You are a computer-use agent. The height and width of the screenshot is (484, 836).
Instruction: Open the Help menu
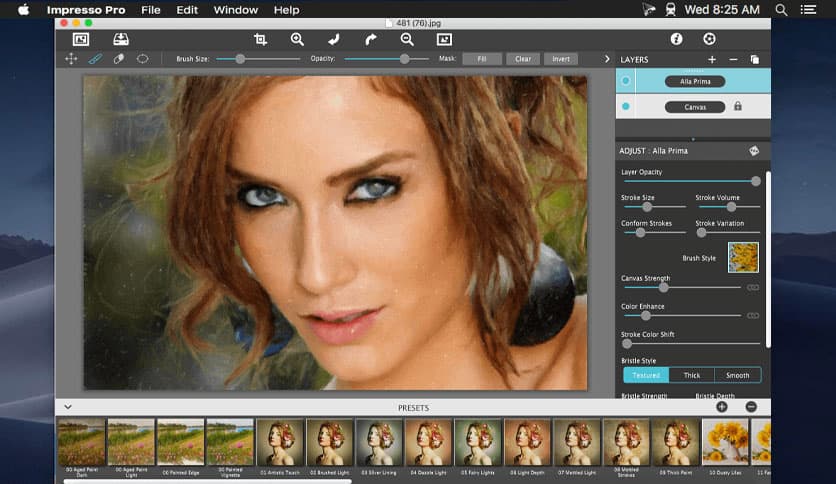(x=286, y=10)
